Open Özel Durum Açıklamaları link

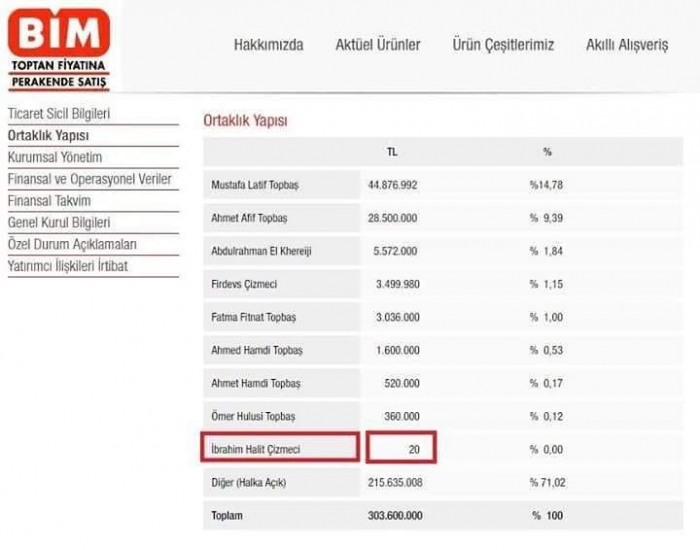[72, 244]
